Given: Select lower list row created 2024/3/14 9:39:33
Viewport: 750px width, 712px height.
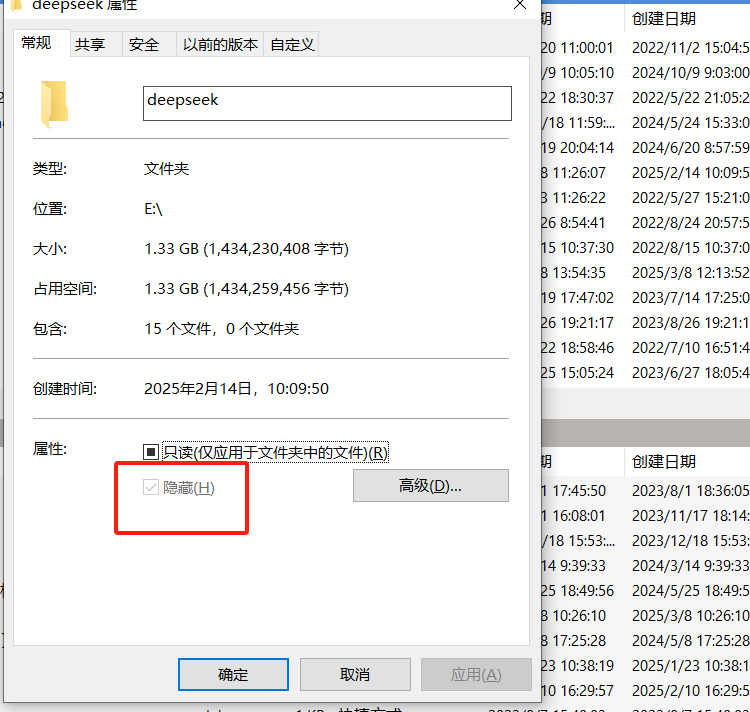Looking at the screenshot, I should click(645, 566).
